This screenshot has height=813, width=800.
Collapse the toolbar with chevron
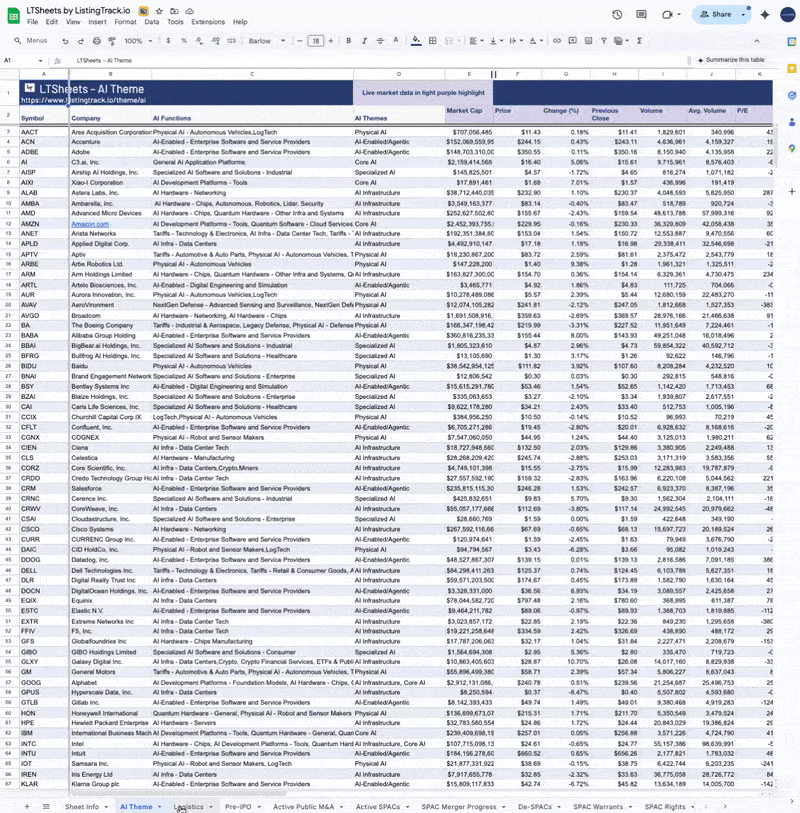[756, 41]
